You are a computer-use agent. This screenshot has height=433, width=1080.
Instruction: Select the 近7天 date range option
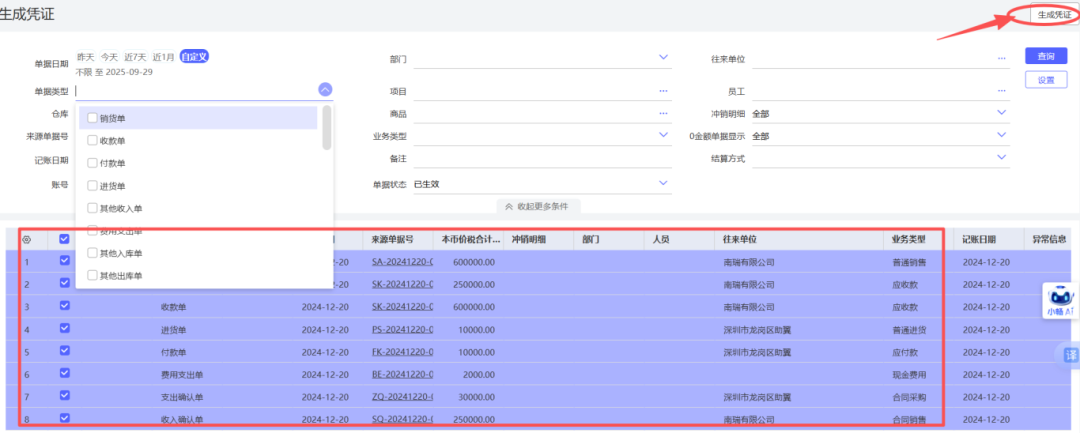[x=137, y=57]
